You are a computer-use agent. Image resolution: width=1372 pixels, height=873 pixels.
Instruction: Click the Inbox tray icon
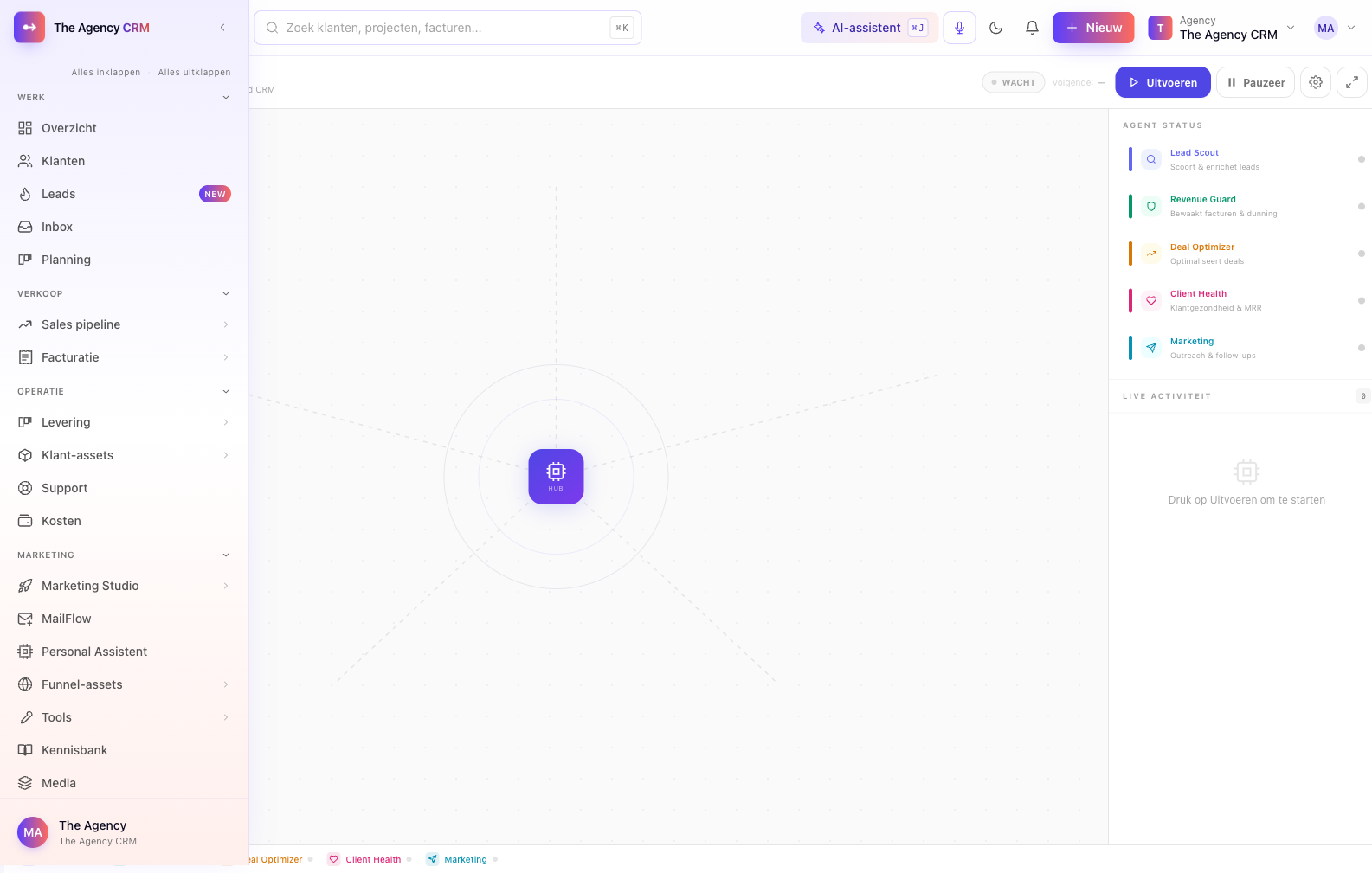click(25, 227)
